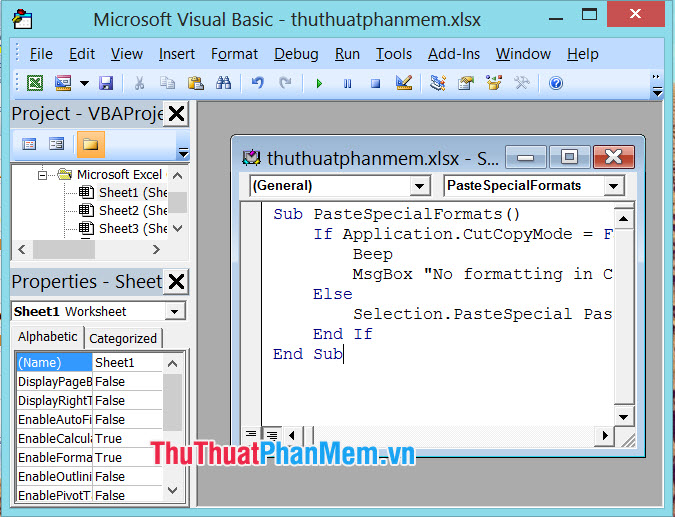Click code window vertical scrollbar down arrow
The width and height of the screenshot is (675, 517).
coord(623,416)
